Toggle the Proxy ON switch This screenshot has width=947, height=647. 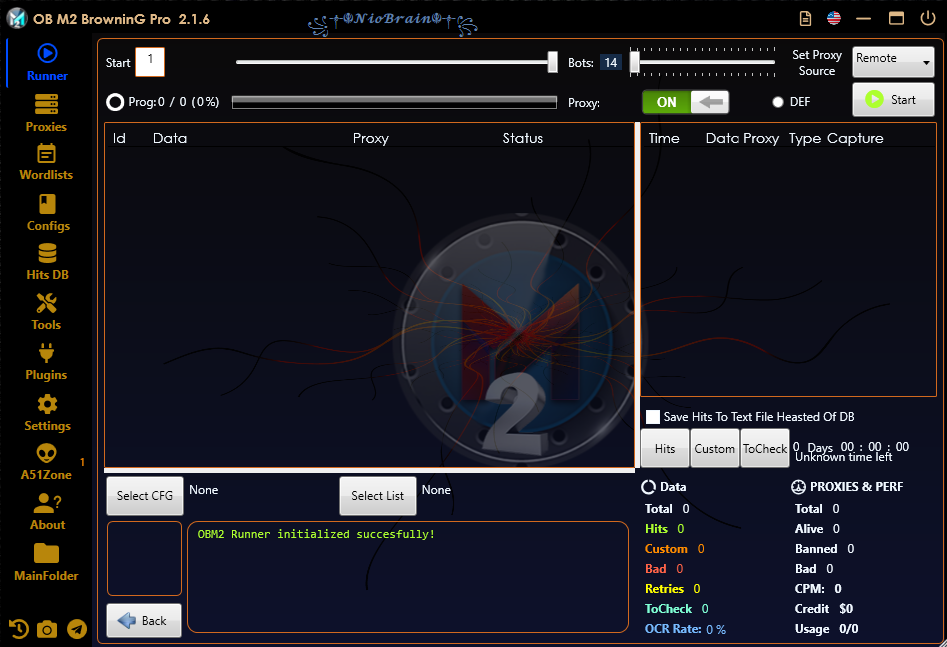(x=685, y=102)
